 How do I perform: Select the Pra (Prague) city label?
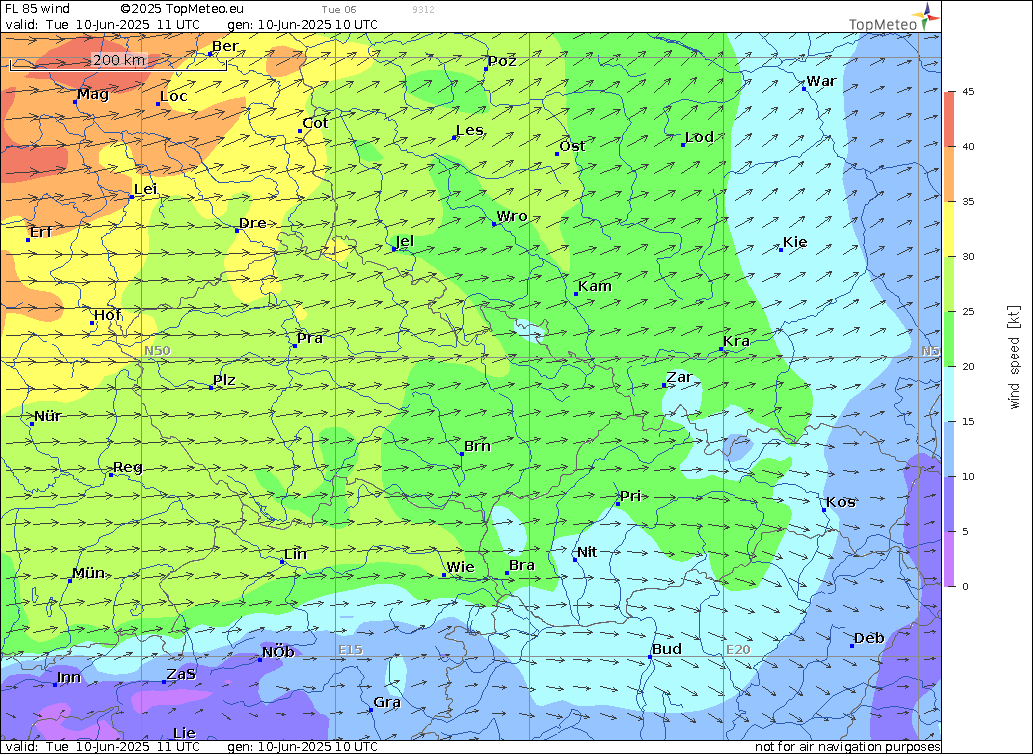click(x=310, y=338)
